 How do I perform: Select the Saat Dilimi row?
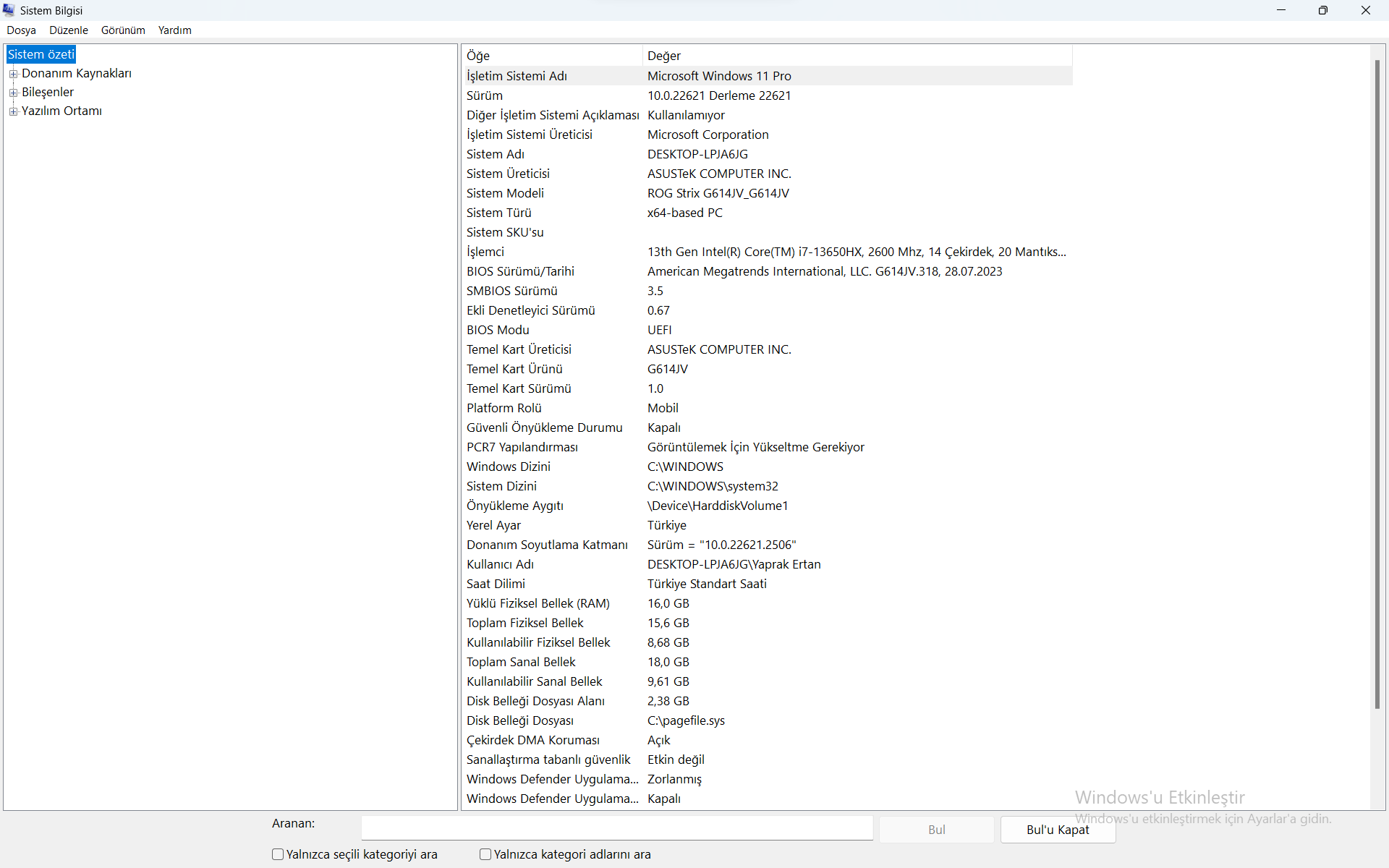pyautogui.click(x=768, y=584)
